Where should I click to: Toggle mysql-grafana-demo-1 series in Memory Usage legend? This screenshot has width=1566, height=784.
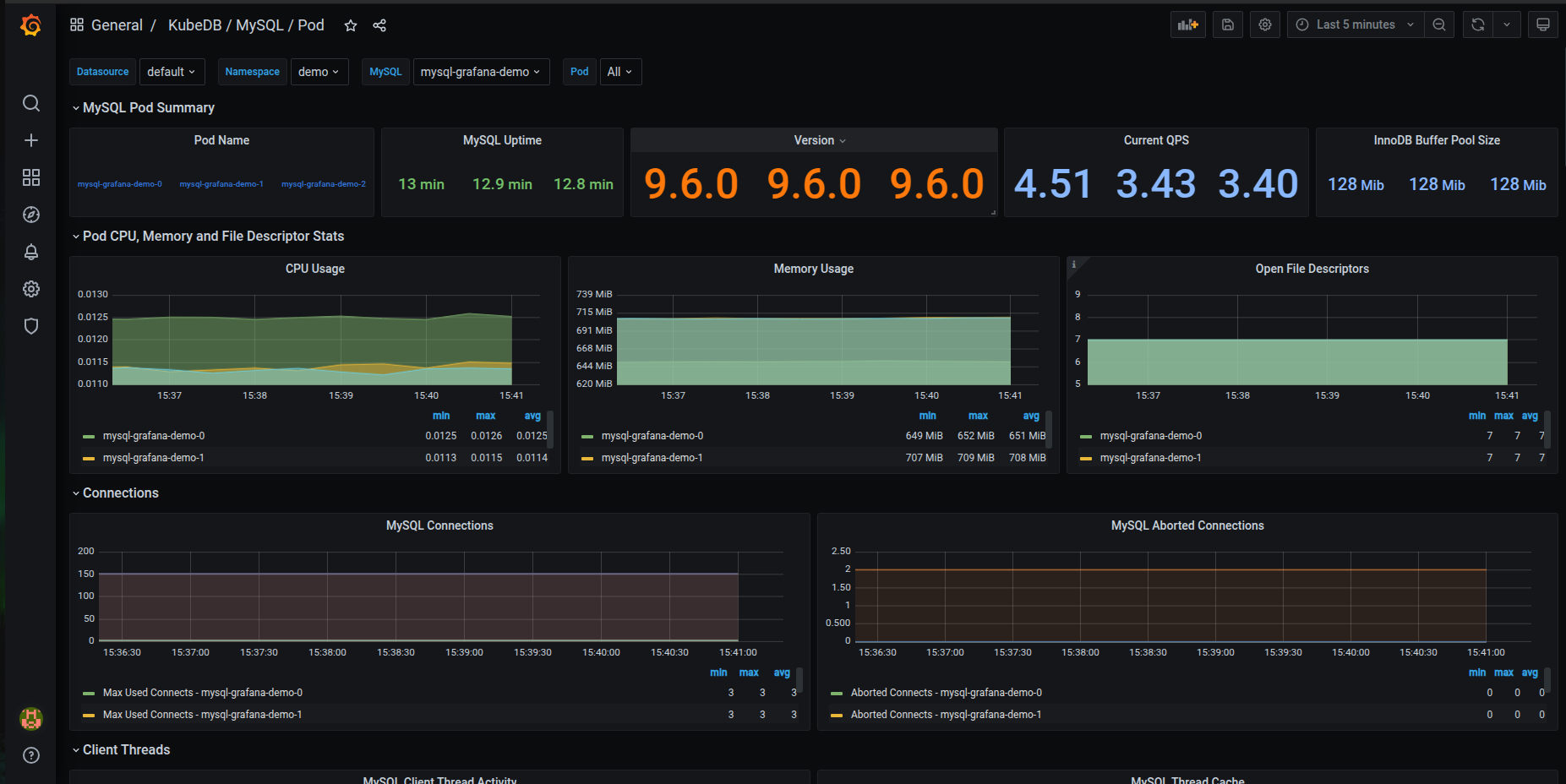pos(652,458)
